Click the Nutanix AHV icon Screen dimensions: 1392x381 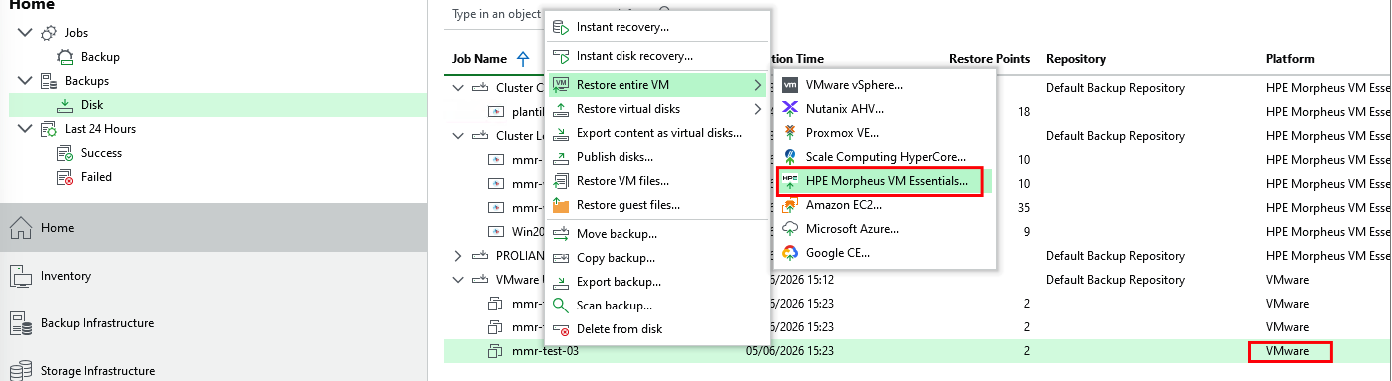[x=790, y=109]
